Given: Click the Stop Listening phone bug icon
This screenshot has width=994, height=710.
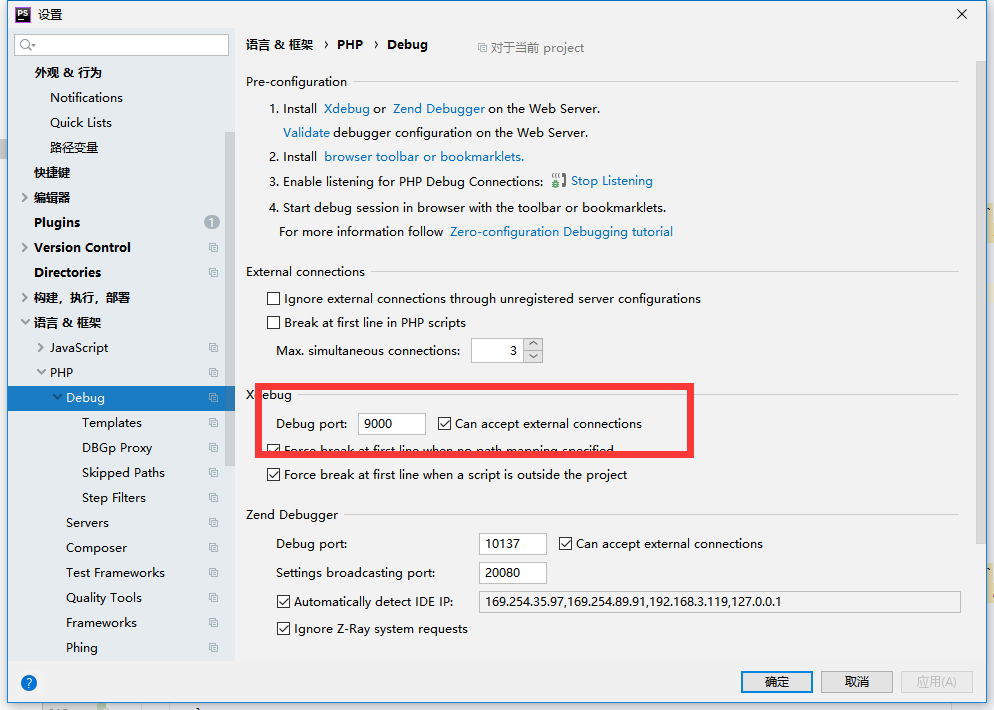Looking at the screenshot, I should click(558, 181).
